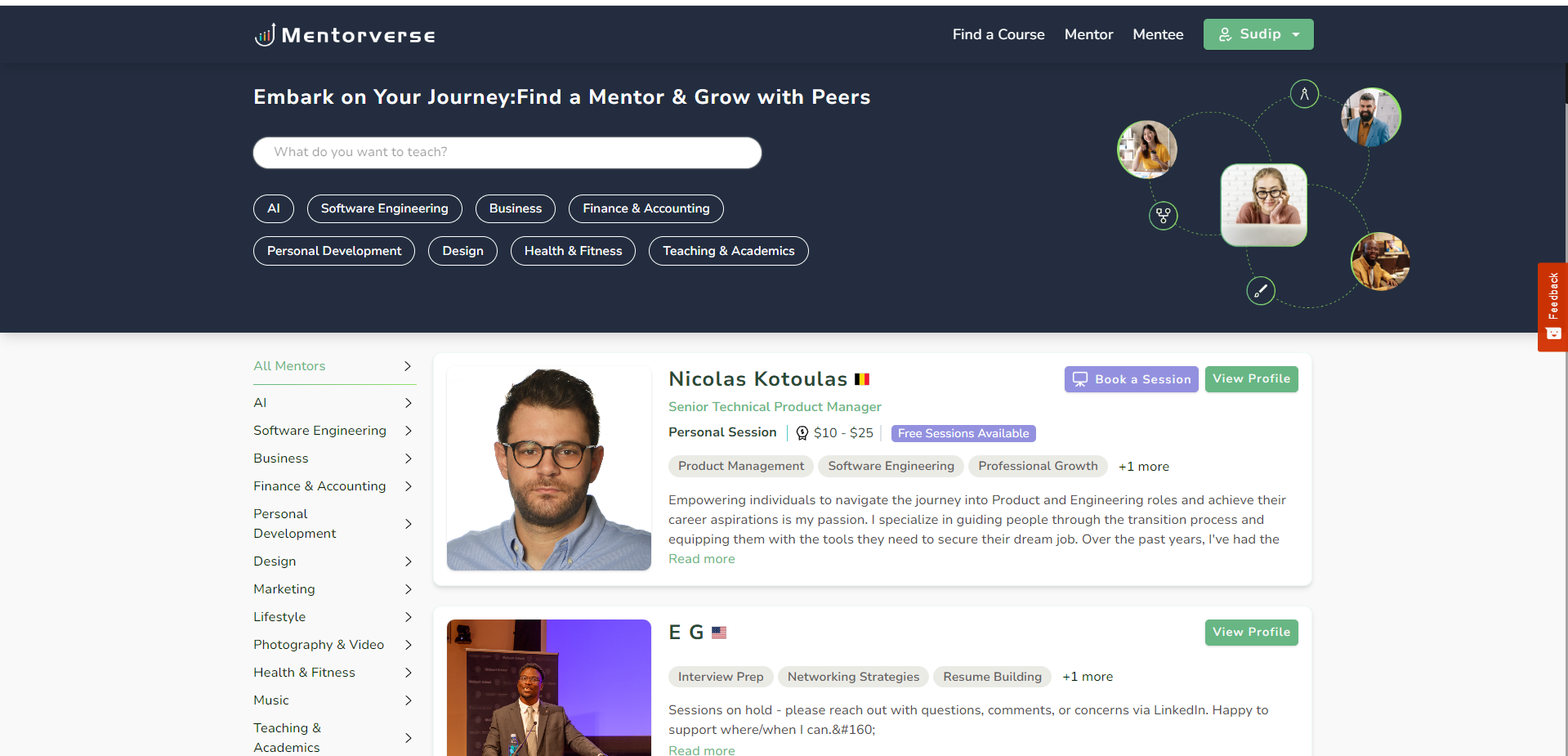Screen dimensions: 1568x756
Task: Click the US flag beside mentor E G
Action: 718,632
